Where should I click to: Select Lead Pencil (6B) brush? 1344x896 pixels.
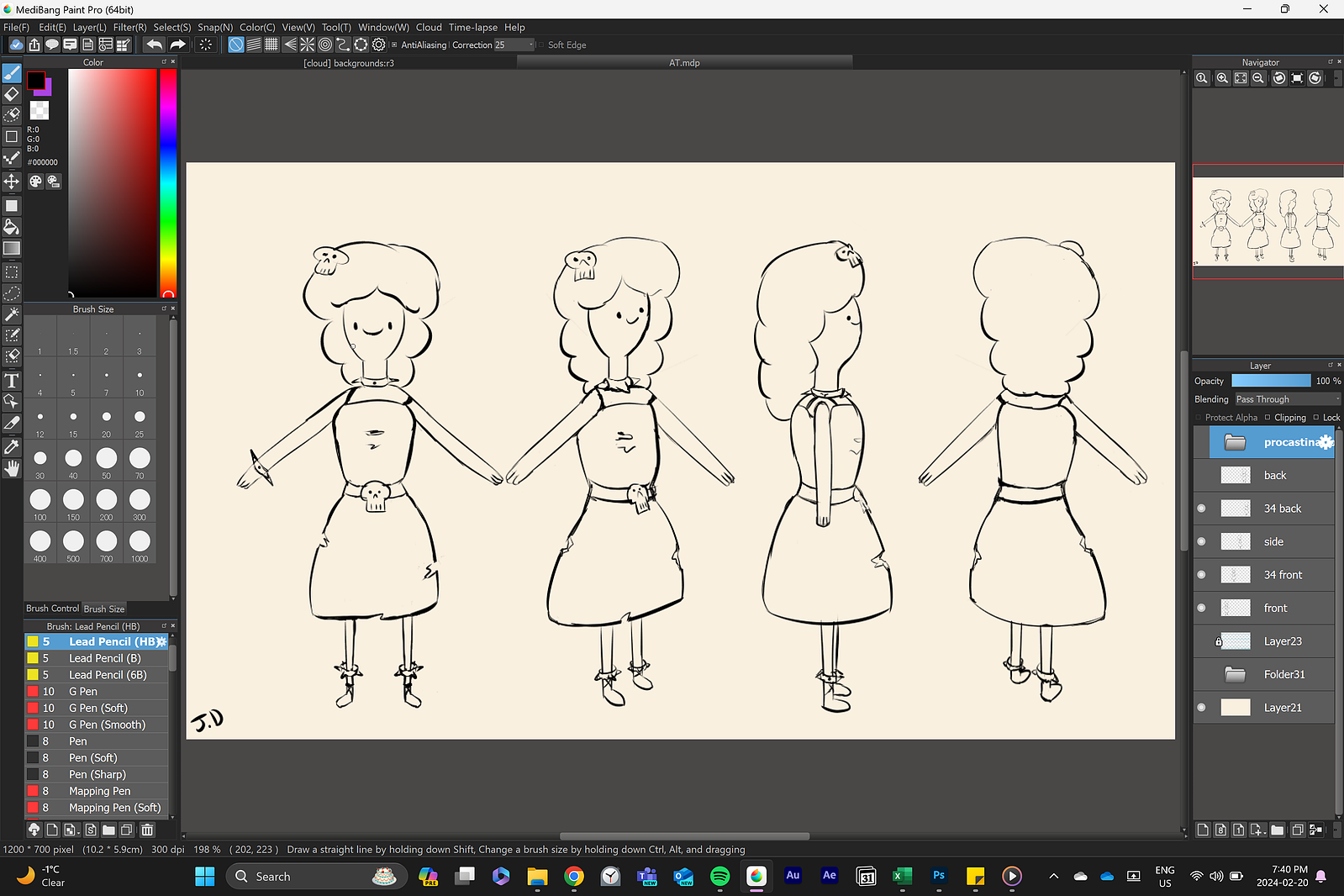point(97,675)
